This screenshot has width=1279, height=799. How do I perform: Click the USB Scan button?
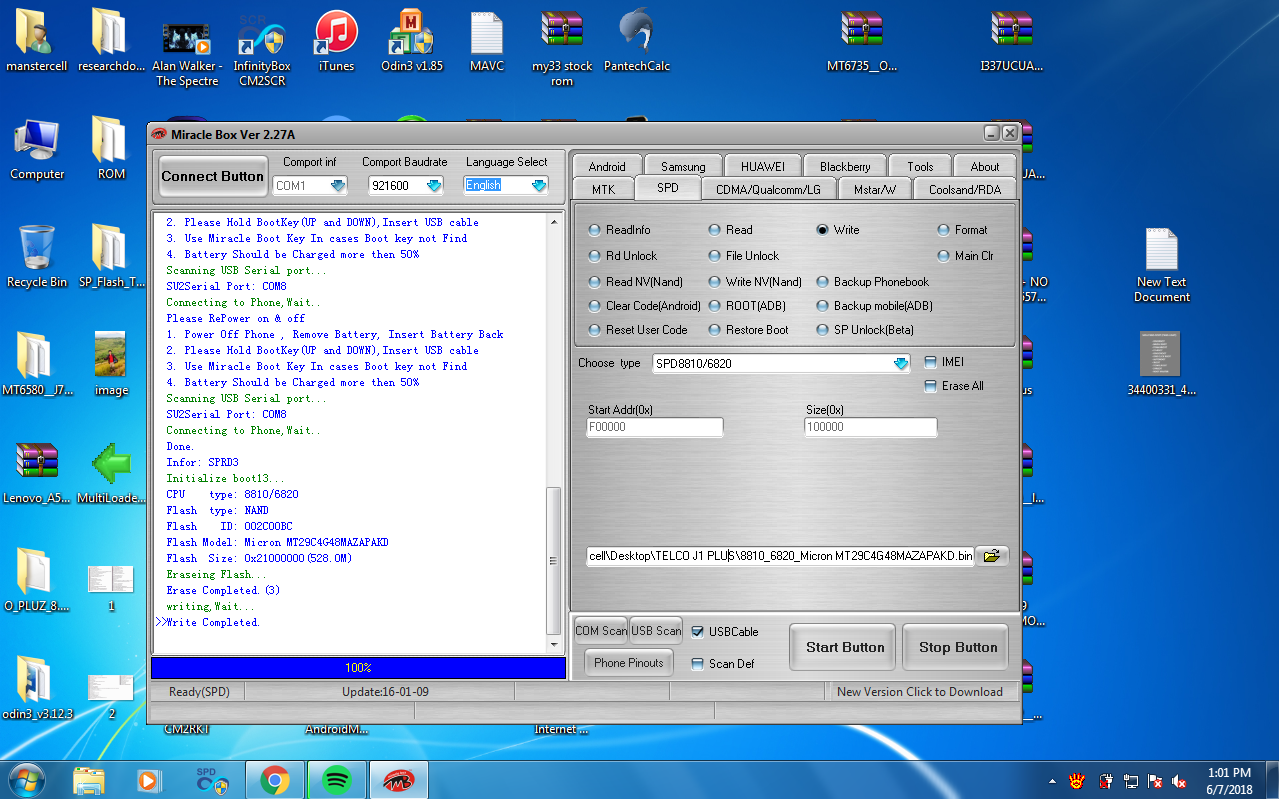(656, 630)
